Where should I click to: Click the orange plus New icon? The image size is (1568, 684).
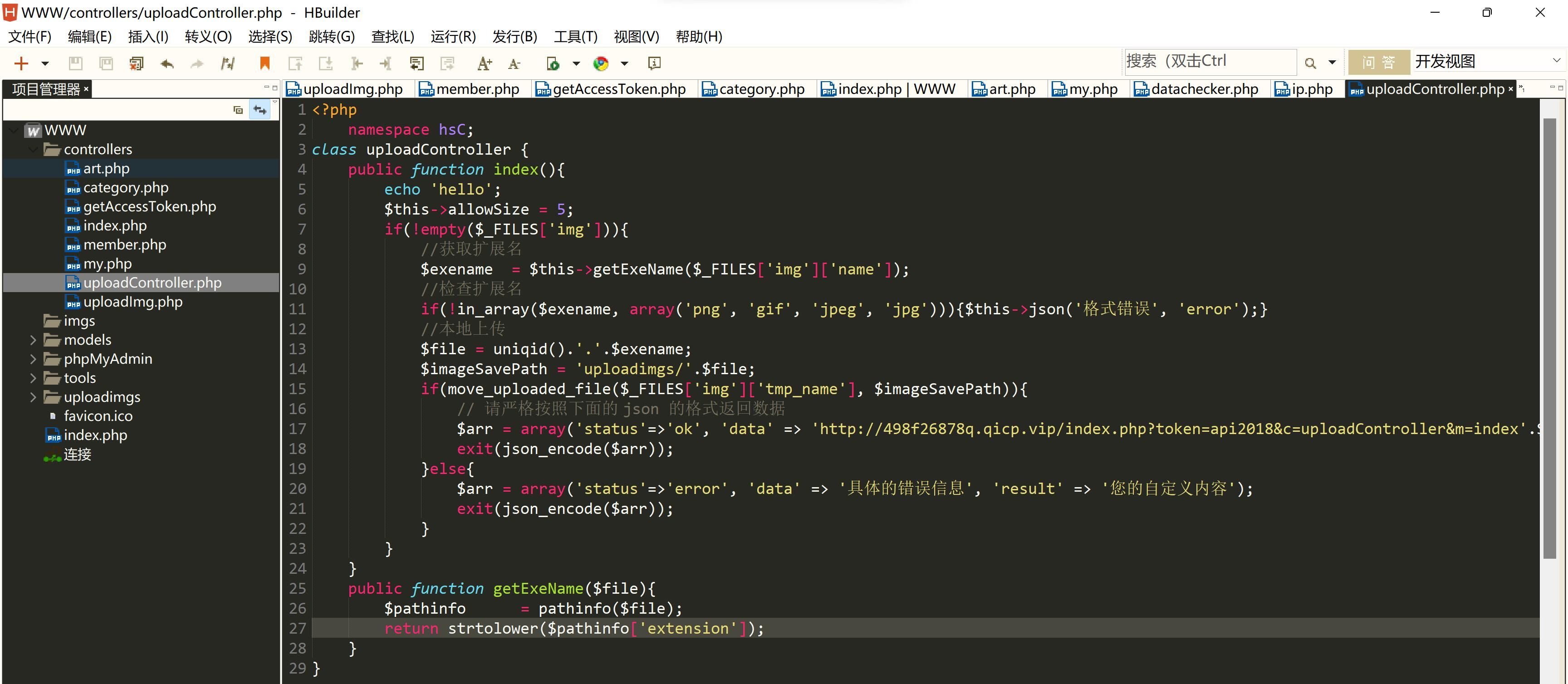21,64
